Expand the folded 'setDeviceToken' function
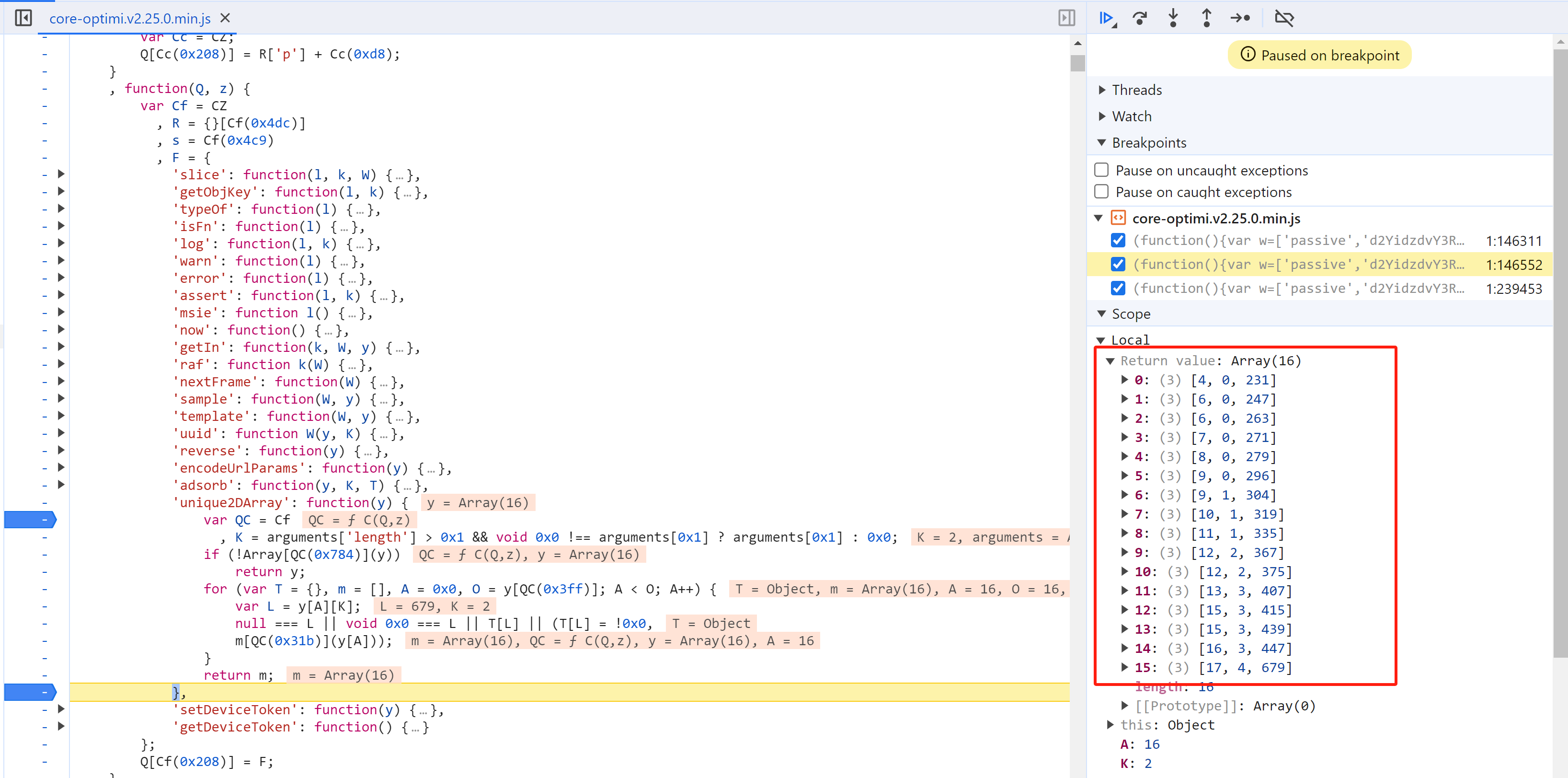 pos(61,709)
